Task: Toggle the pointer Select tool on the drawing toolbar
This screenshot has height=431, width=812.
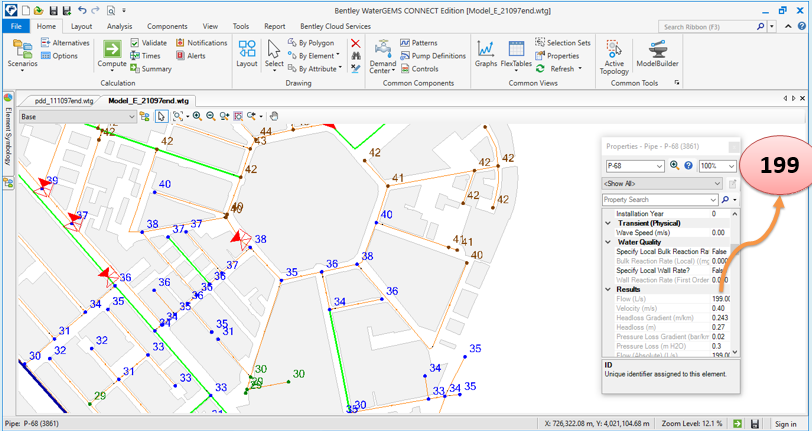Action: pos(161,117)
